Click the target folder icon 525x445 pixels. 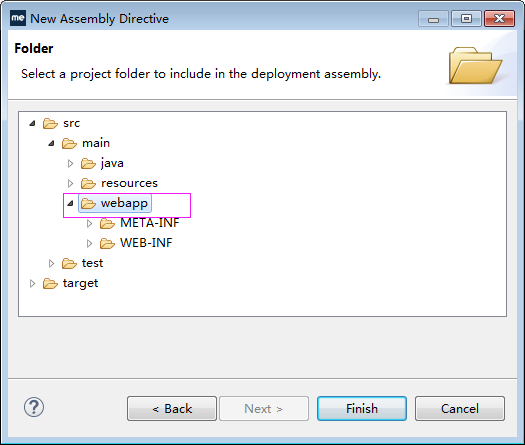pyautogui.click(x=50, y=284)
